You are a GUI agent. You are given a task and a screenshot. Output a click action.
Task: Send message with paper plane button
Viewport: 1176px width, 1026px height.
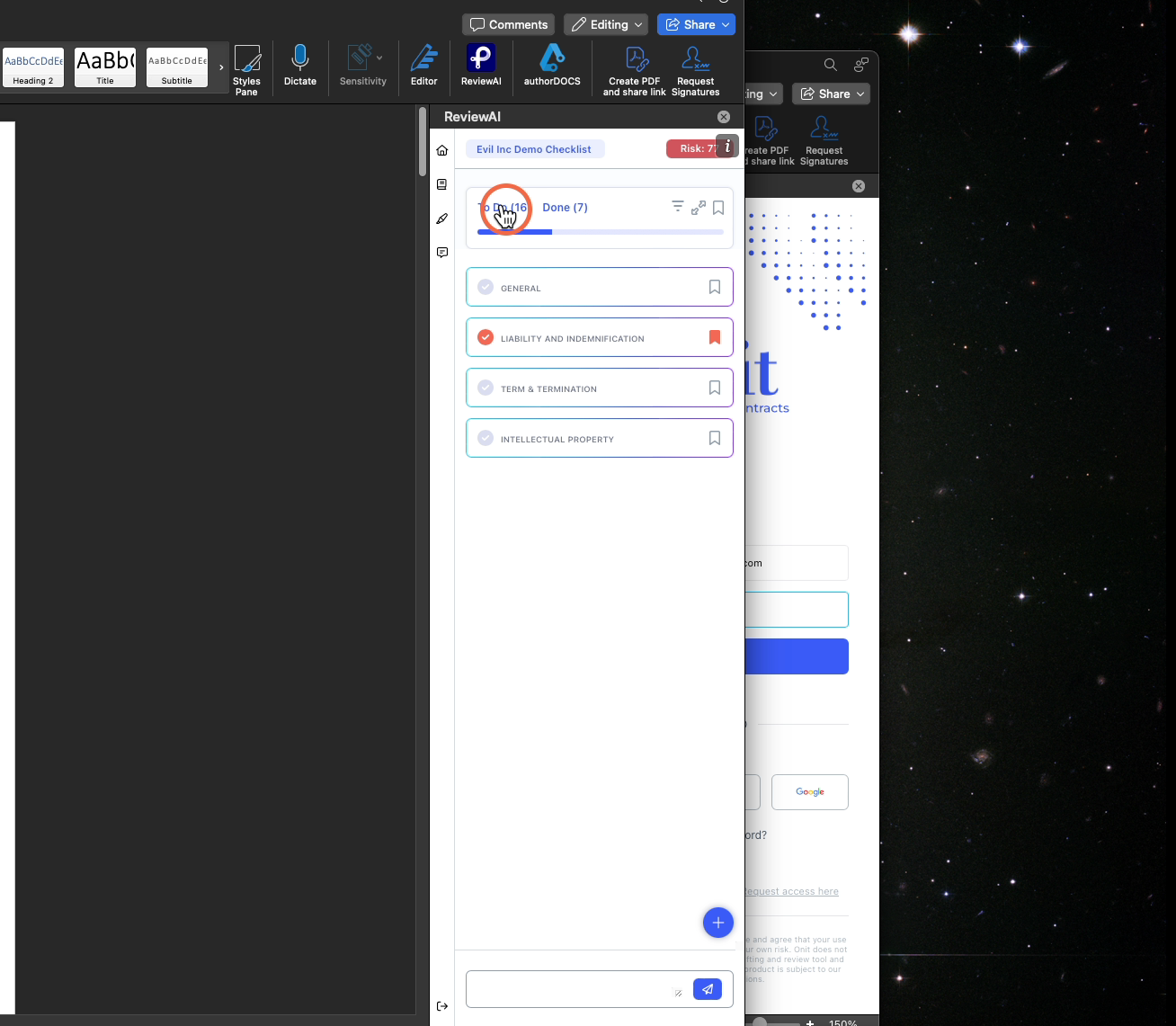click(708, 989)
